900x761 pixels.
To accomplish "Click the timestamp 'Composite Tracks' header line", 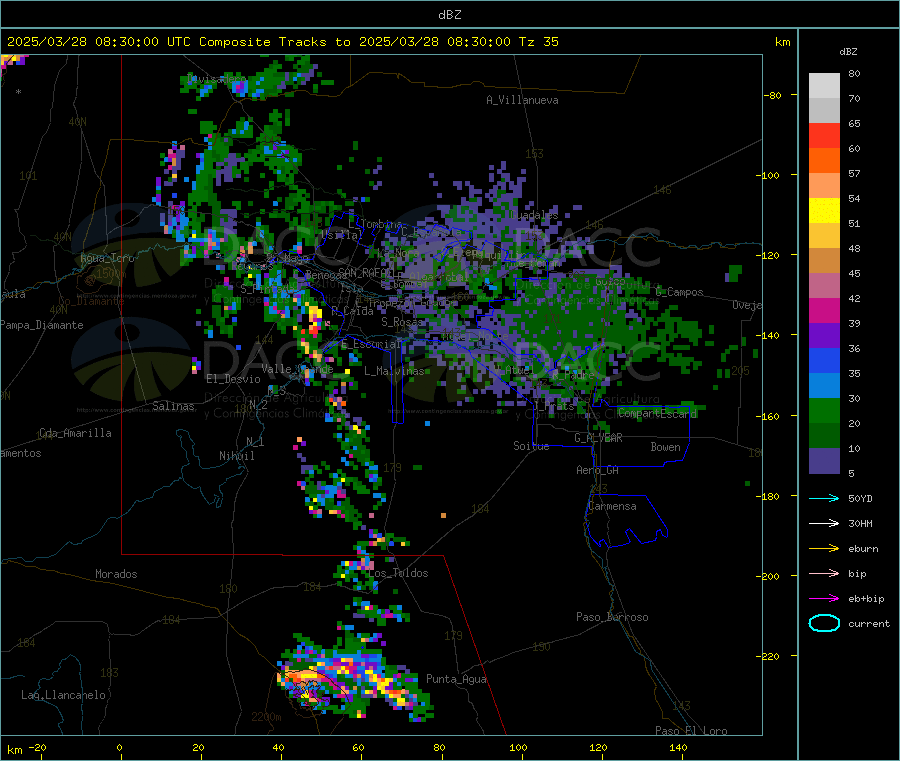I will tap(282, 42).
